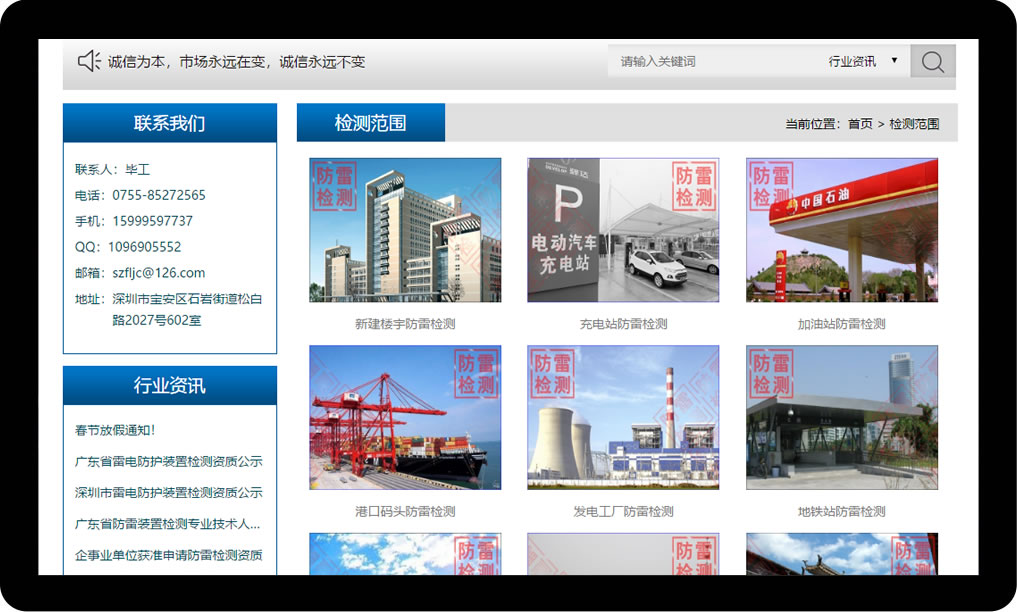
Task: Open 深圳市雷电防护装置检测资质公示 news item
Action: tap(169, 493)
